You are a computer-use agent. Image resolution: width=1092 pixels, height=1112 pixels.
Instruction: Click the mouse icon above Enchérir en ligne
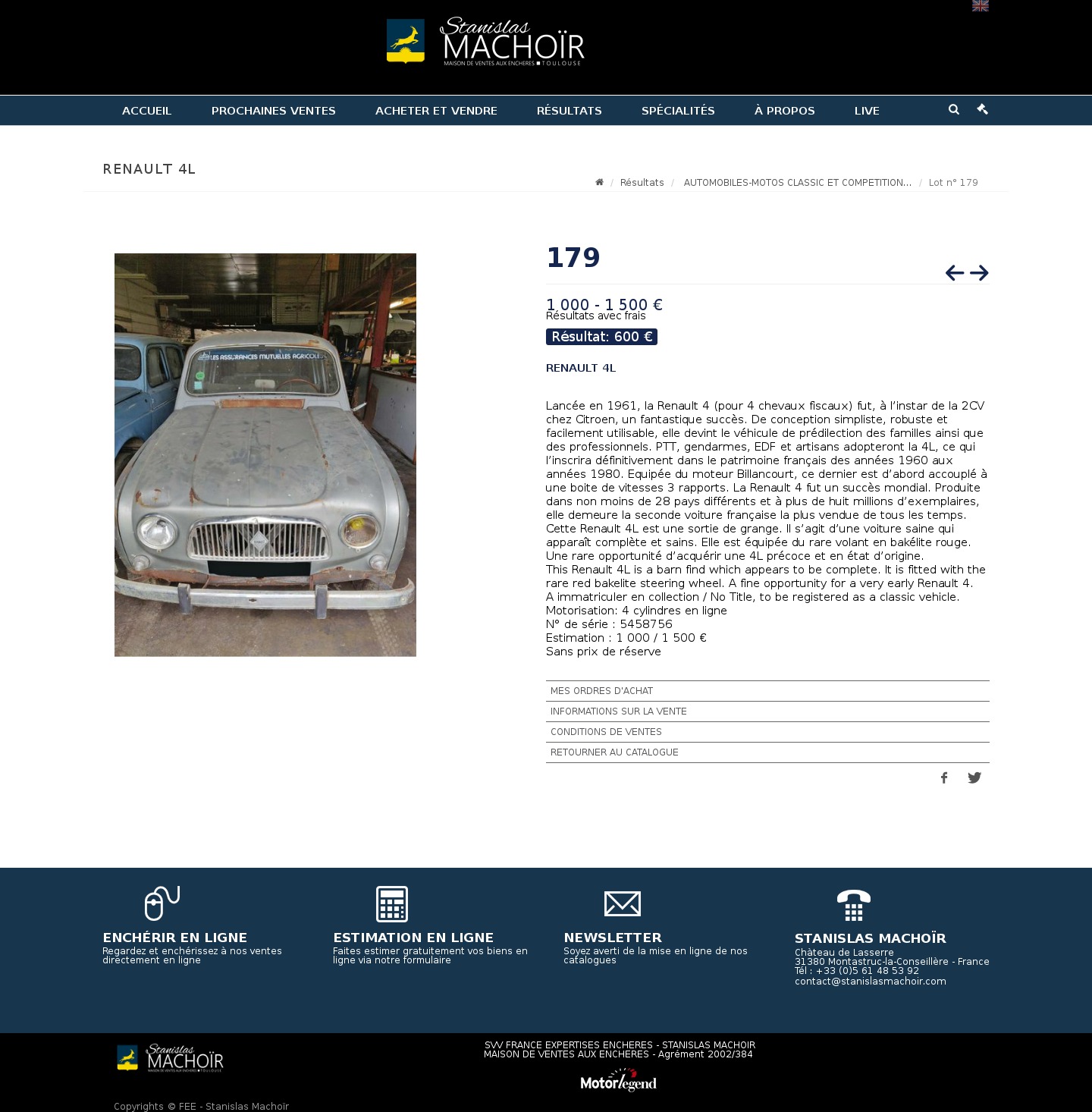[162, 903]
